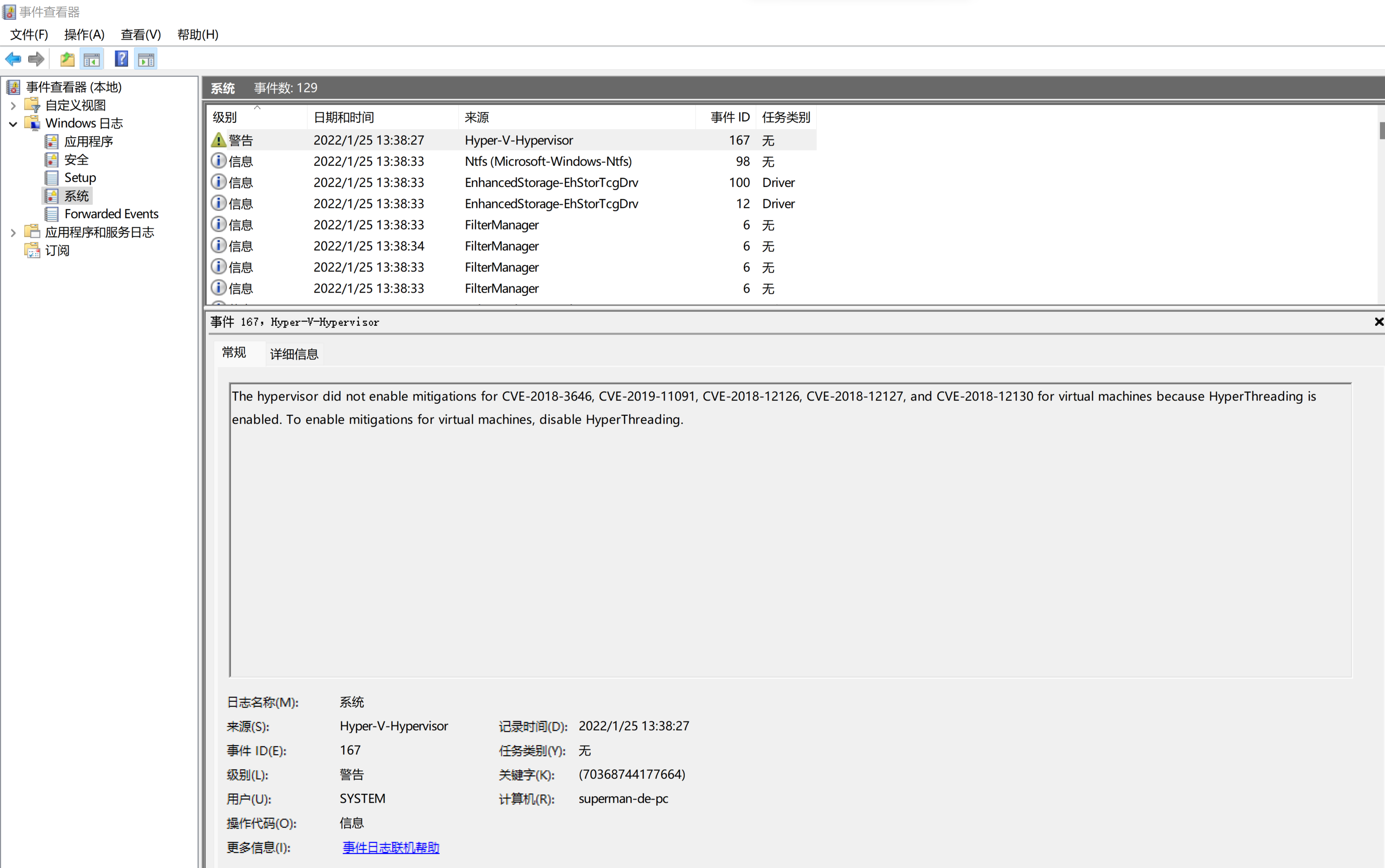Screen dimensions: 1385x868
Task: Toggle the show/hide action pane icon
Action: pyautogui.click(x=146, y=59)
